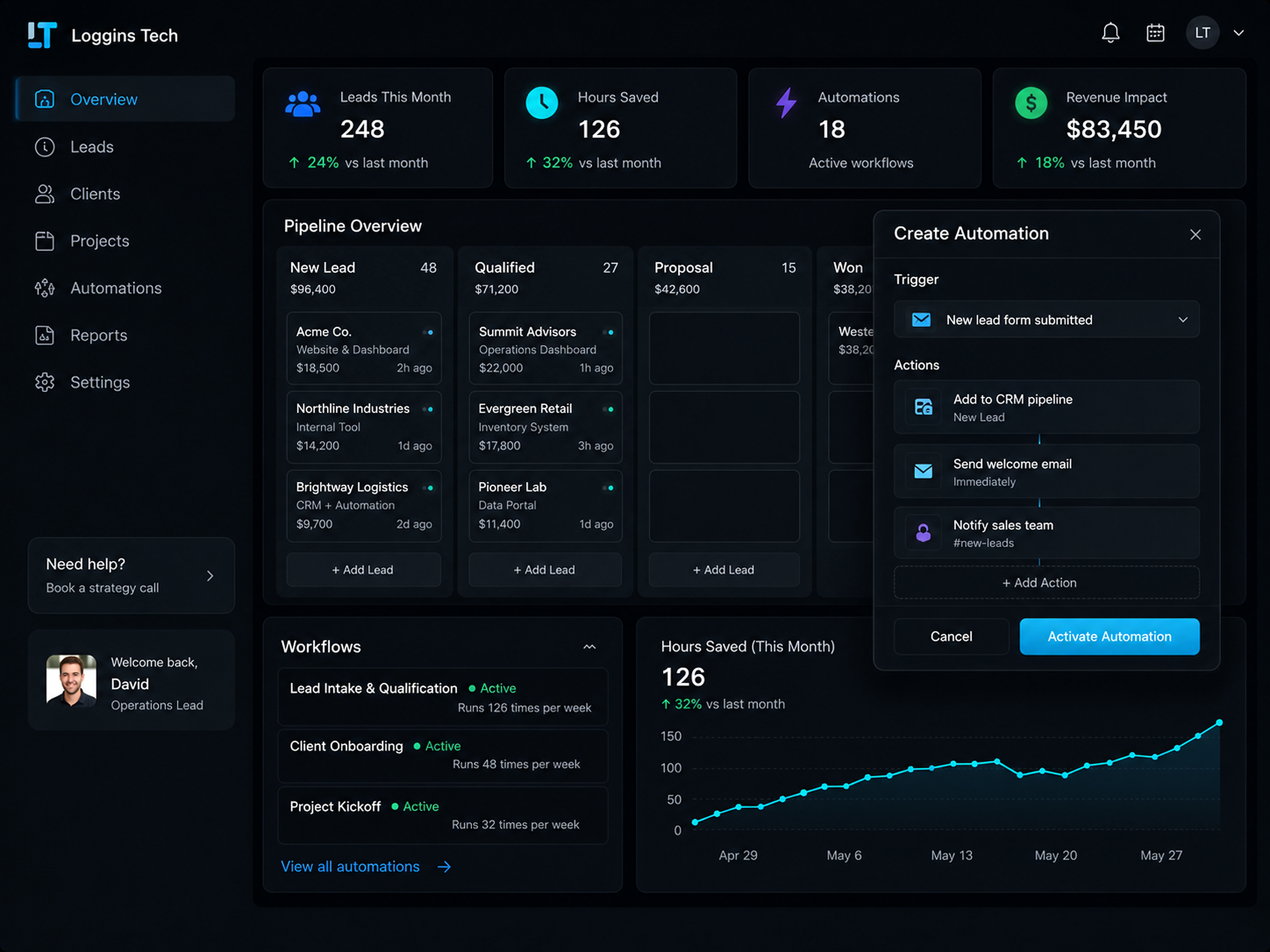
Task: Click the status dots on Evergreen Retail card
Action: pos(609,409)
